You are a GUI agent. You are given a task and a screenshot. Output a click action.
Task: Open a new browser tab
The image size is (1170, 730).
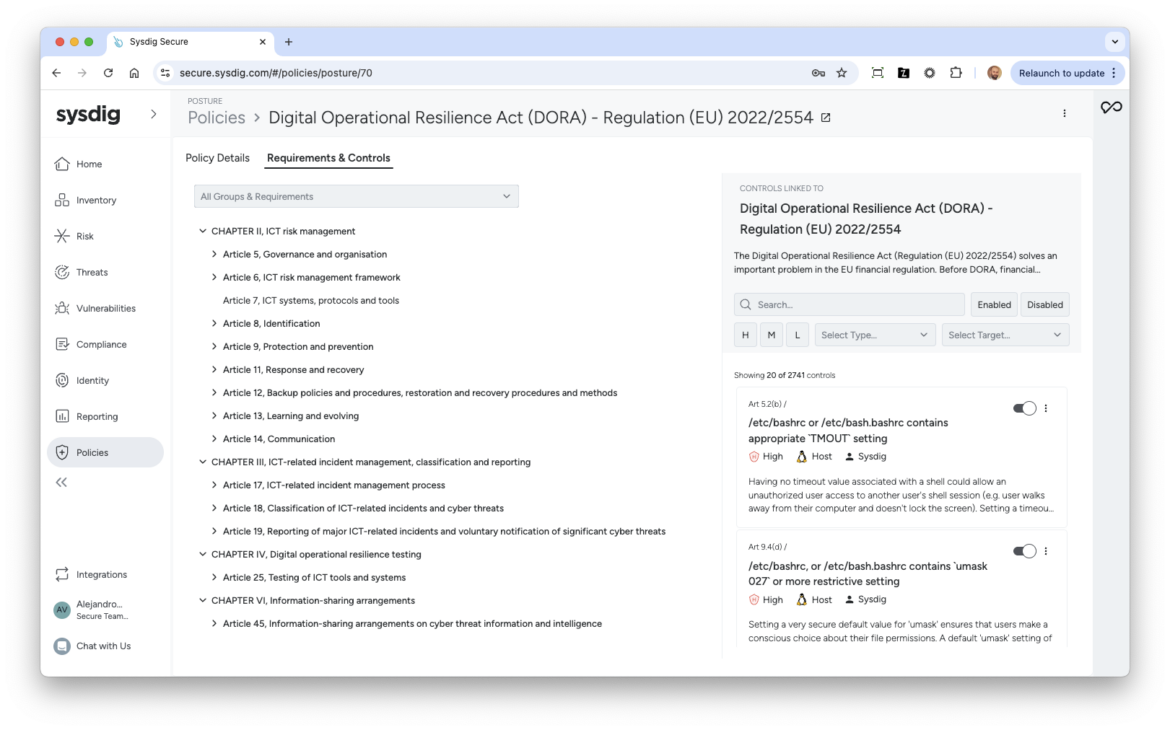pos(289,42)
